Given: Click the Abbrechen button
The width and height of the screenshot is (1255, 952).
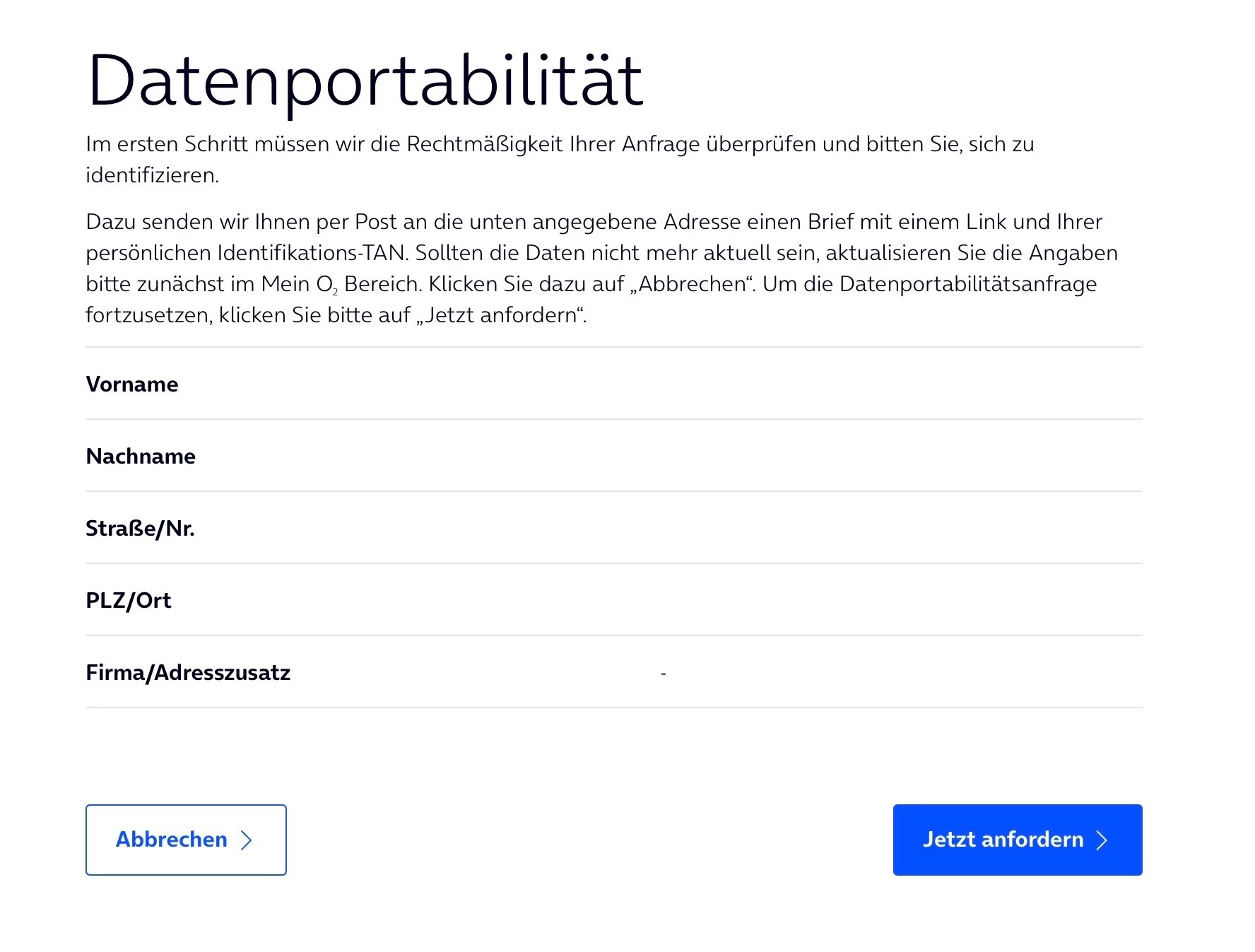Looking at the screenshot, I should 186,840.
